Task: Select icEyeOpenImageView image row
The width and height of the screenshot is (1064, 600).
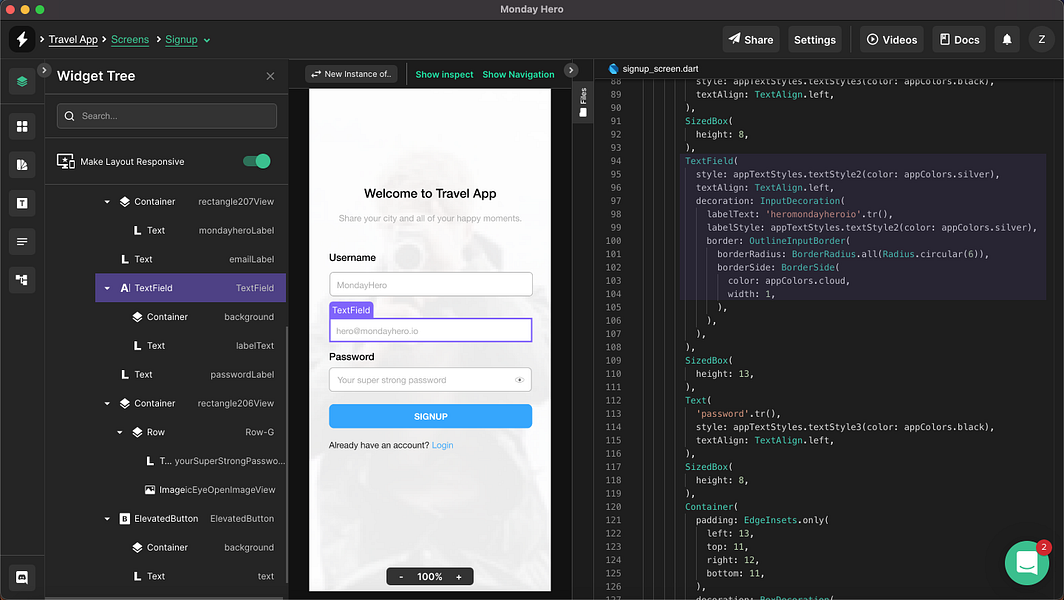Action: coord(190,489)
